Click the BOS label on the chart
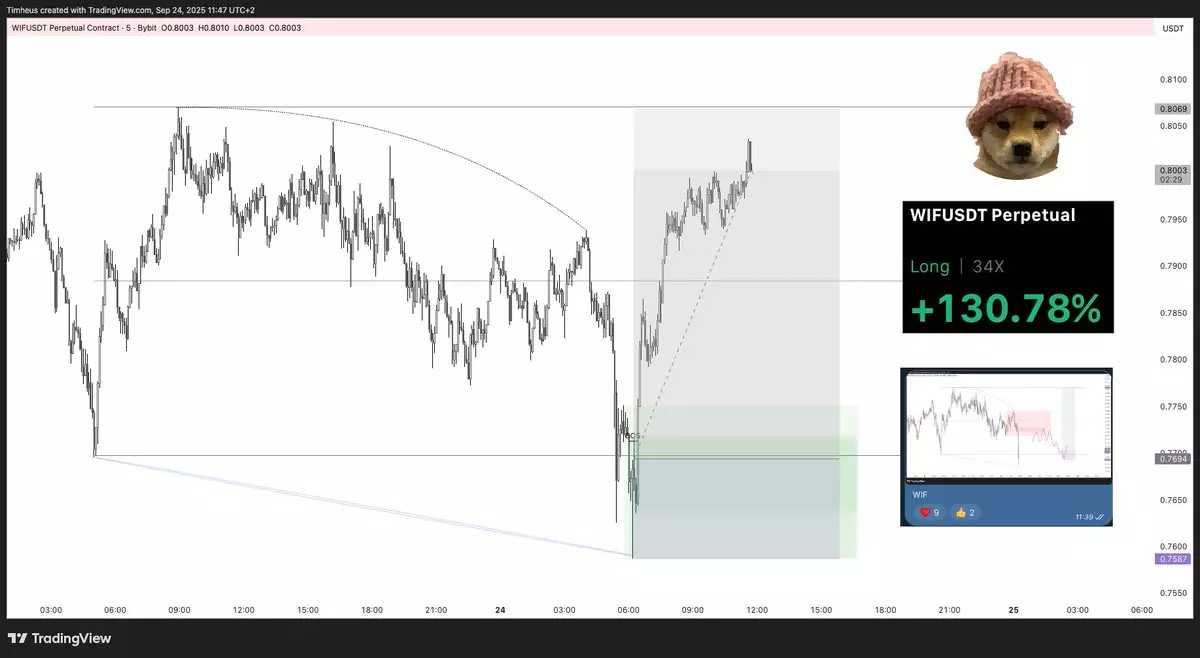 tap(632, 436)
